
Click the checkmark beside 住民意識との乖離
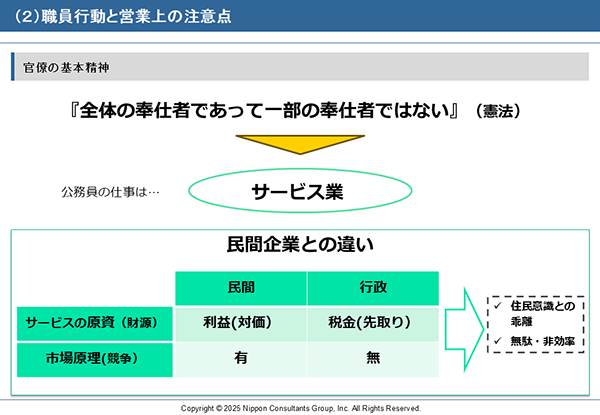point(498,306)
